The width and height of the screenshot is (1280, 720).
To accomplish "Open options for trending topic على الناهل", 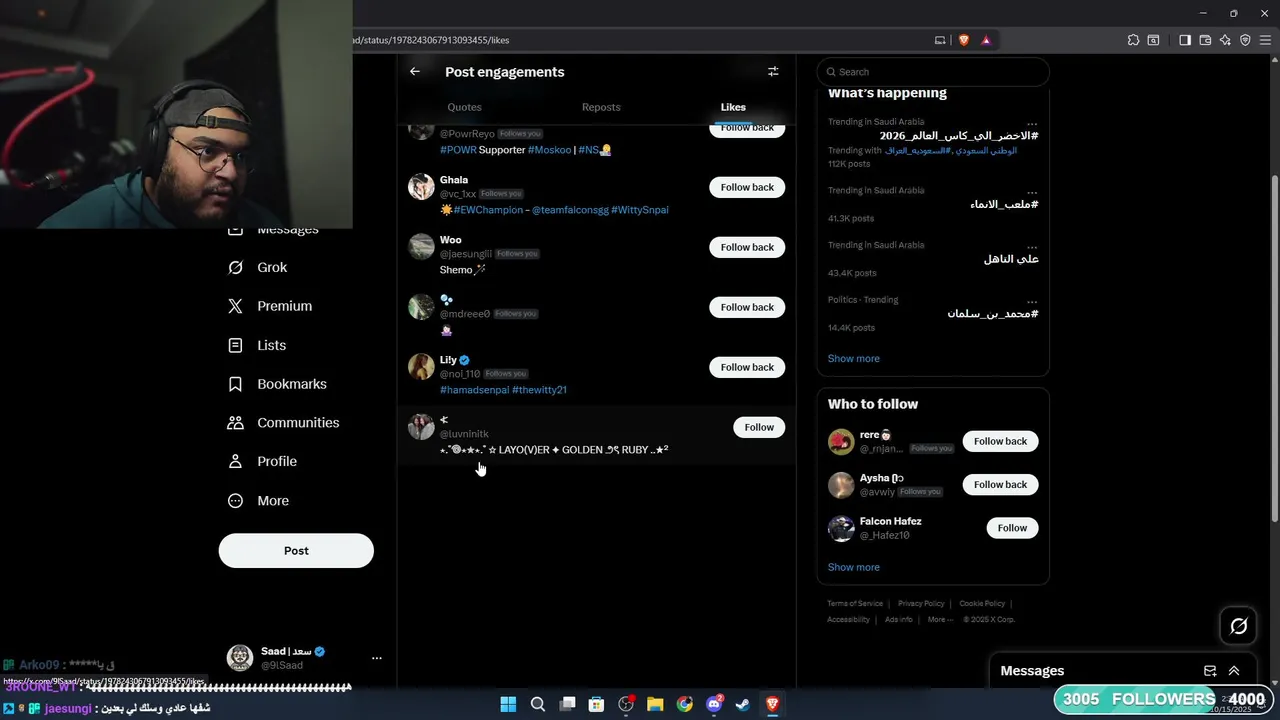I will 1032,246.
